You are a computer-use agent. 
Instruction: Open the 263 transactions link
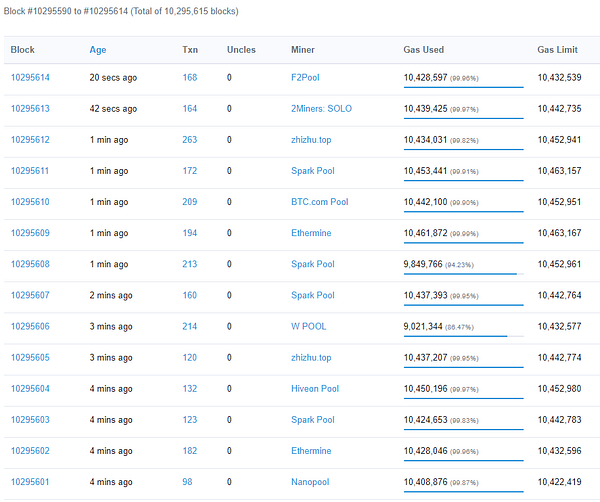190,140
